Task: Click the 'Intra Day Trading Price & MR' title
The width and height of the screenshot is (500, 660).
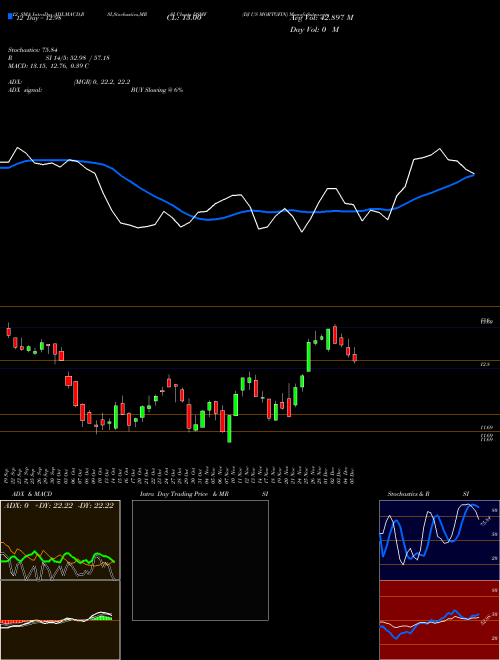Action: point(184,494)
